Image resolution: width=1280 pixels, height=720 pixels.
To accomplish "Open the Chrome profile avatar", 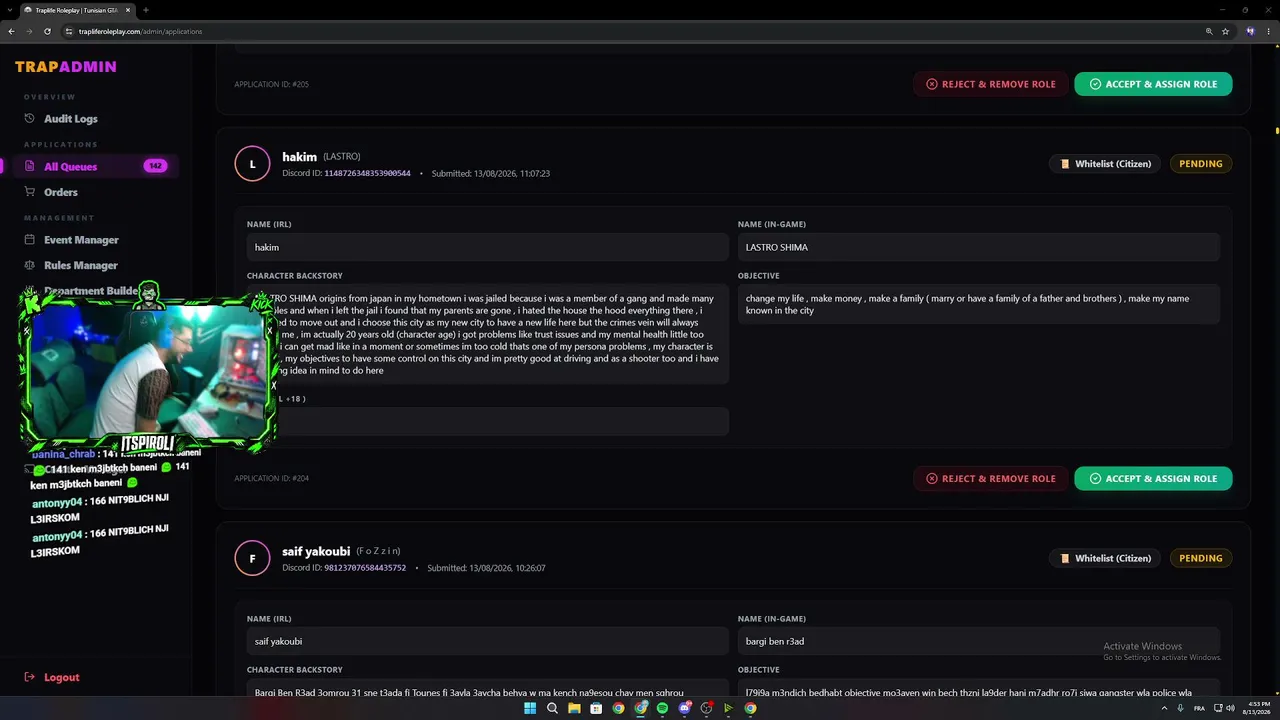I will [x=1250, y=31].
